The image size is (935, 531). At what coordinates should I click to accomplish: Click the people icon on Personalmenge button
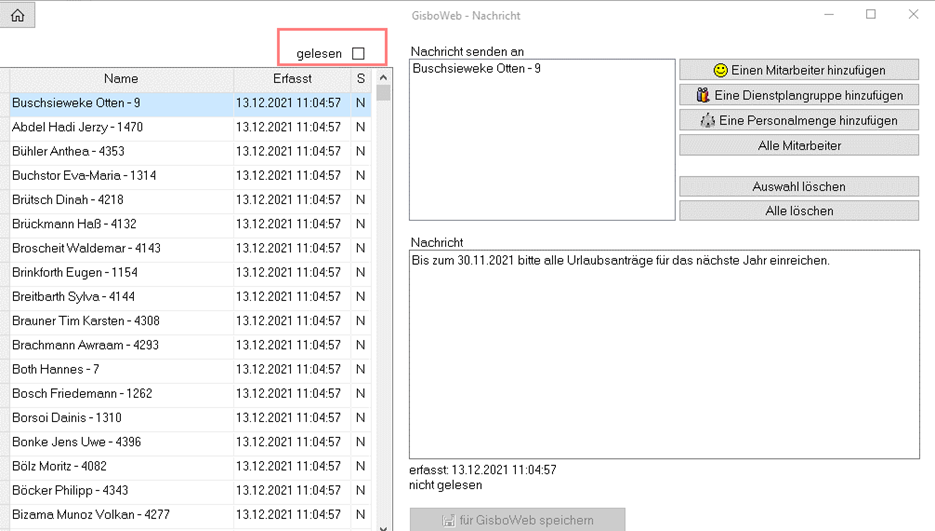point(707,121)
